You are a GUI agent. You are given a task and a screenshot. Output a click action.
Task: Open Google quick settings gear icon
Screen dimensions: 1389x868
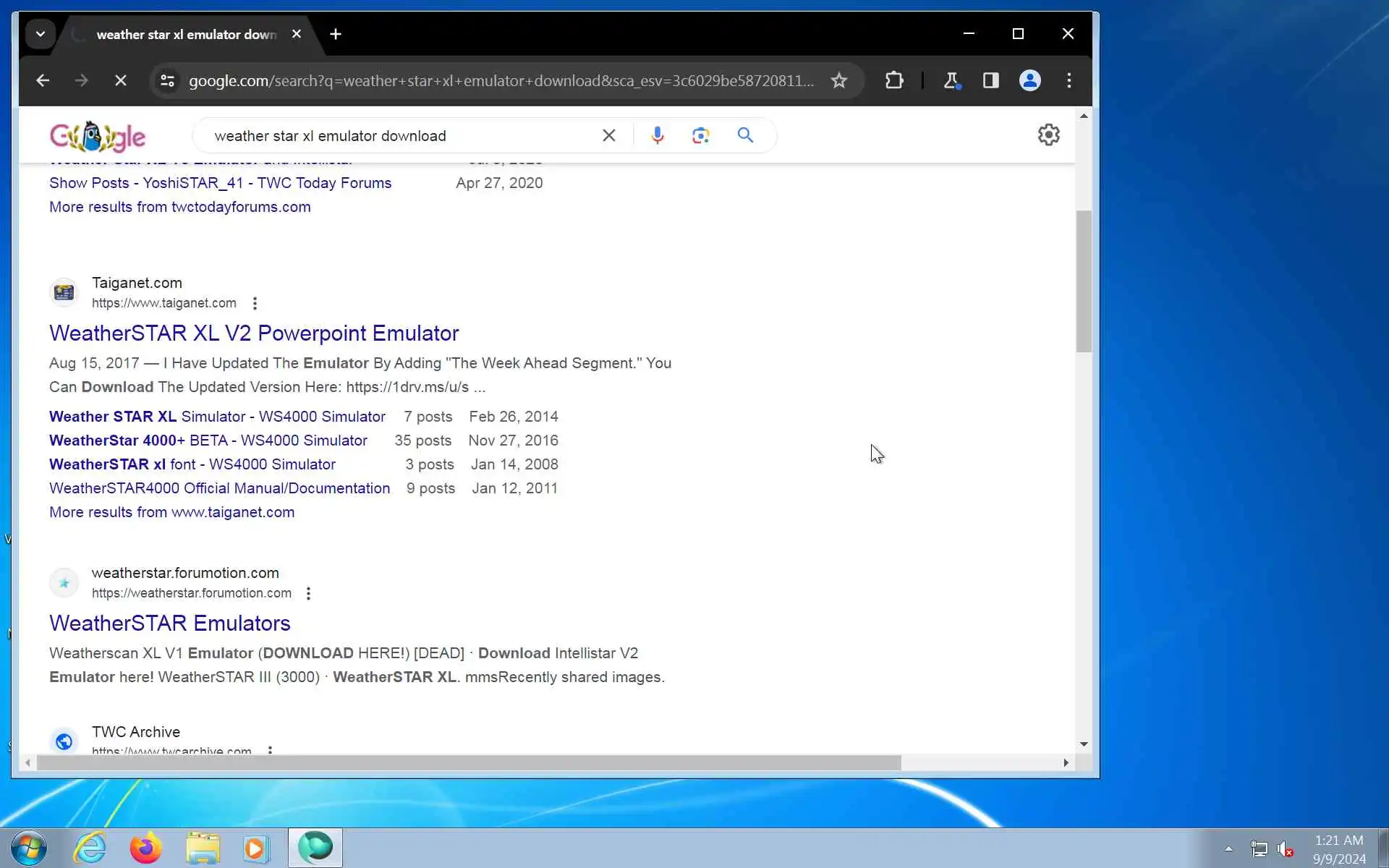1048,135
